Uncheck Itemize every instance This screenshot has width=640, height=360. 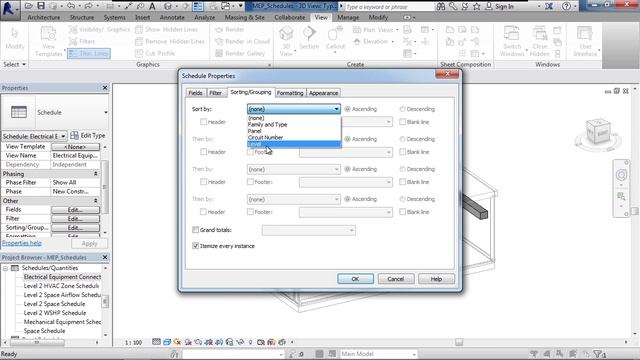196,246
